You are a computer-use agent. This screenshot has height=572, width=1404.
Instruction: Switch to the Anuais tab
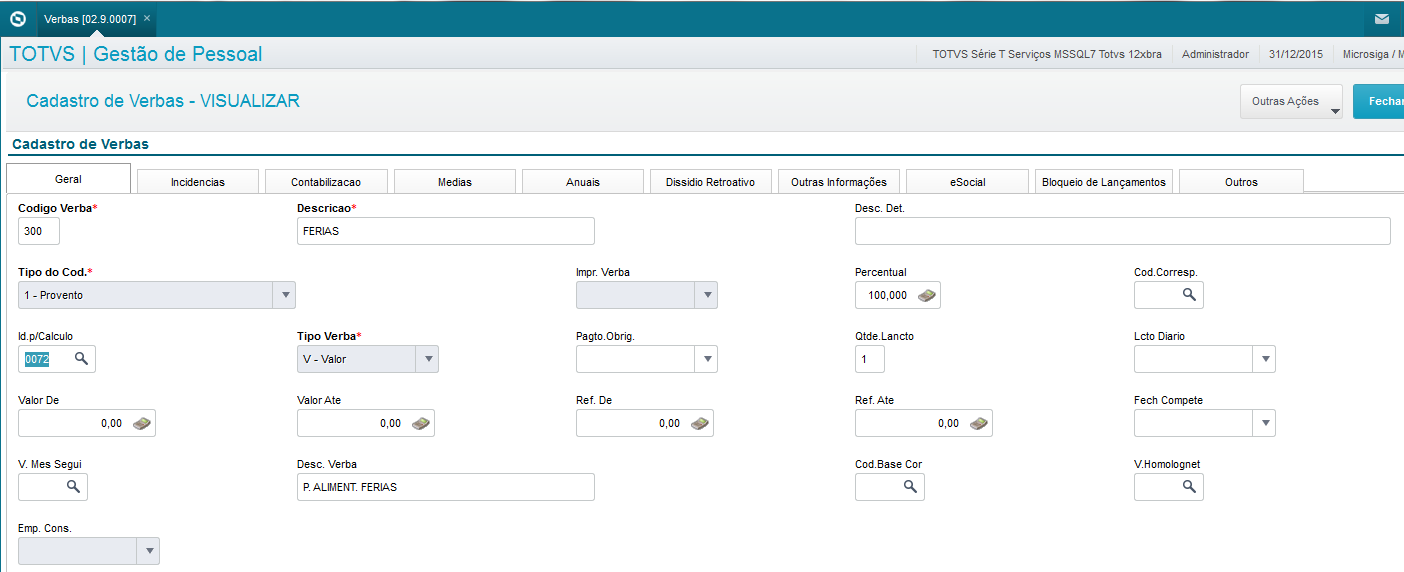[583, 182]
